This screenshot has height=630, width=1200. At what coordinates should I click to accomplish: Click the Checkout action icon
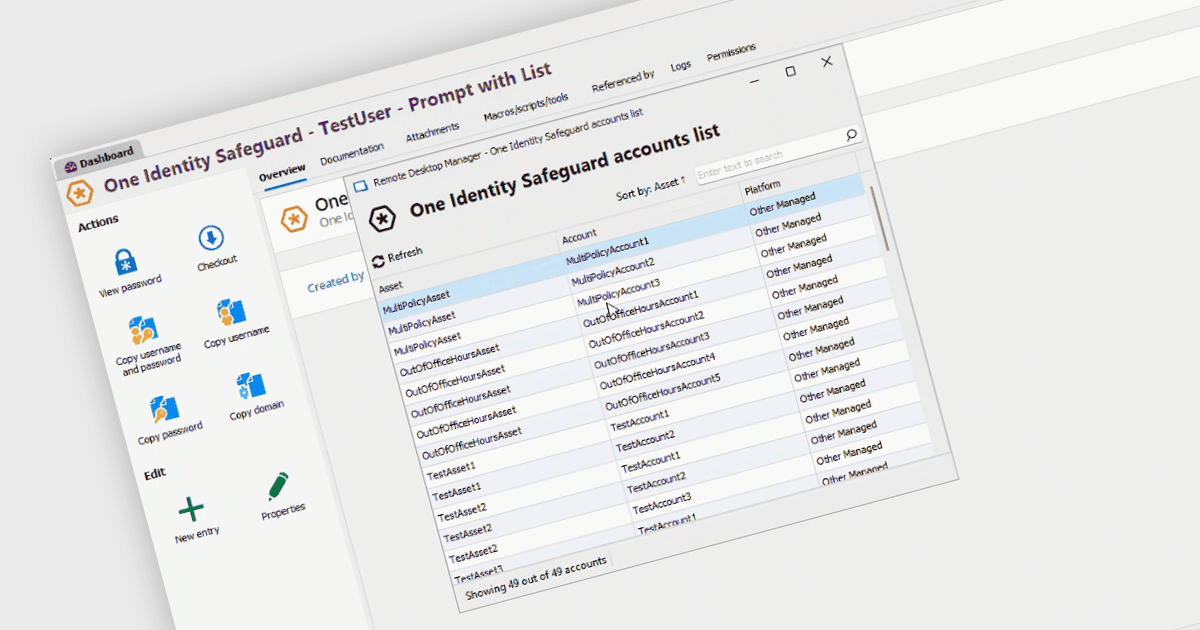pyautogui.click(x=211, y=237)
